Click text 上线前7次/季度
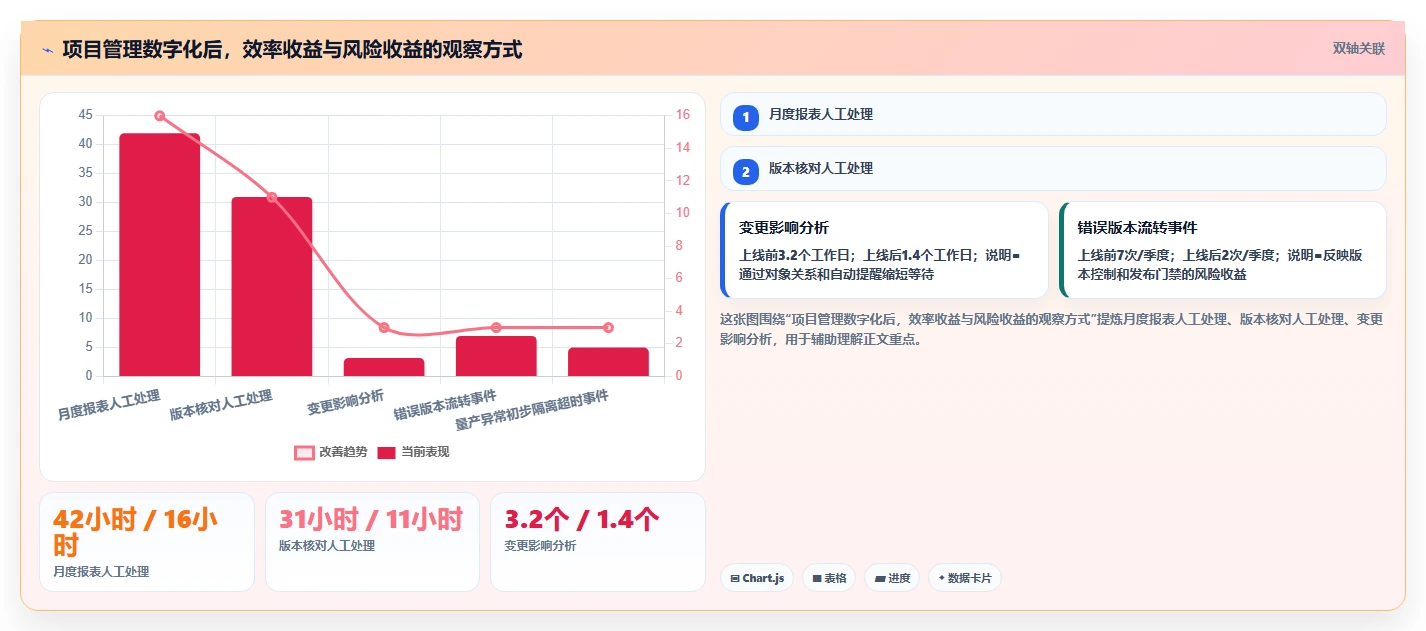 [x=1126, y=256]
